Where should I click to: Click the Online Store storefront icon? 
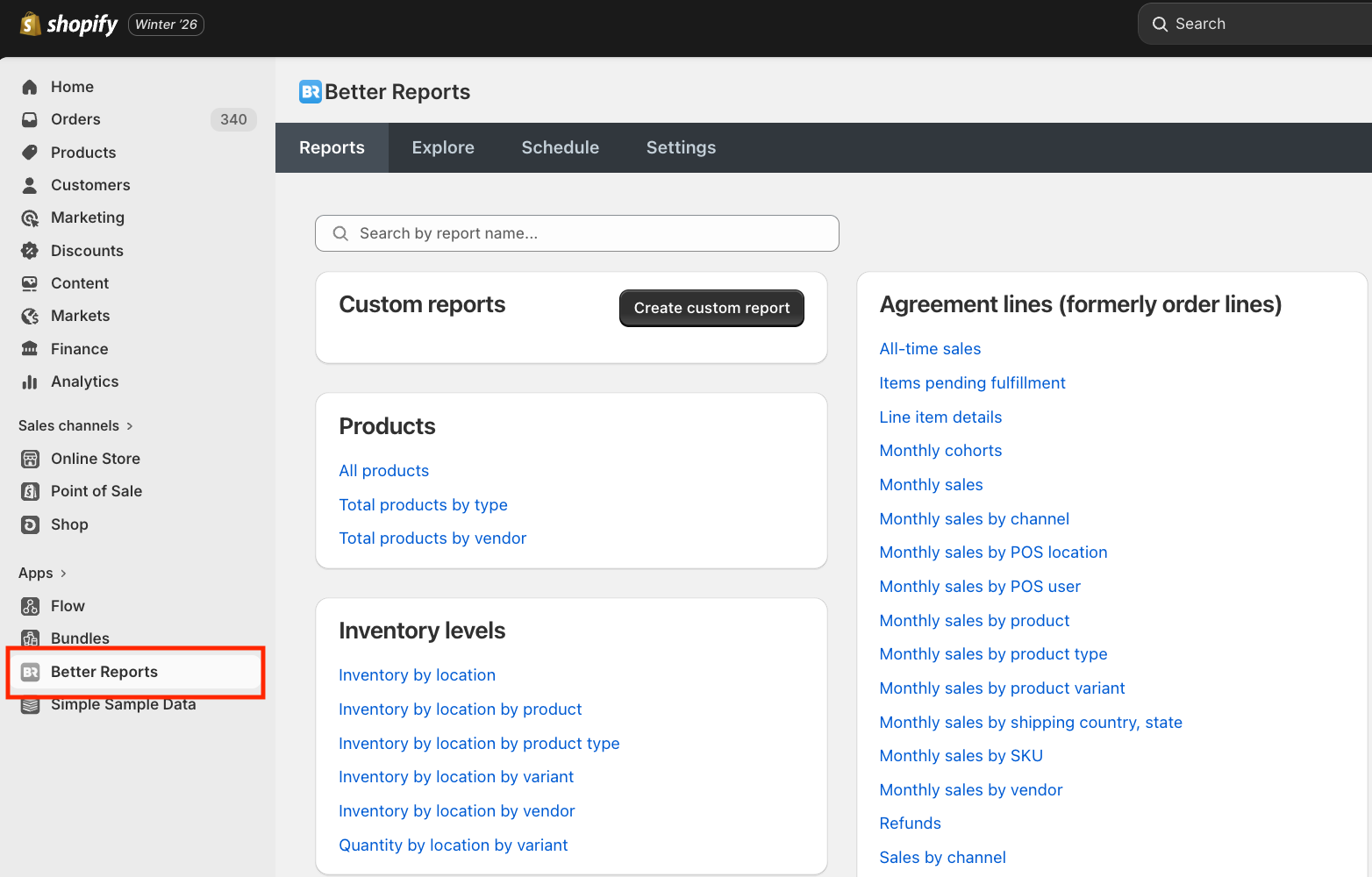[x=30, y=459]
